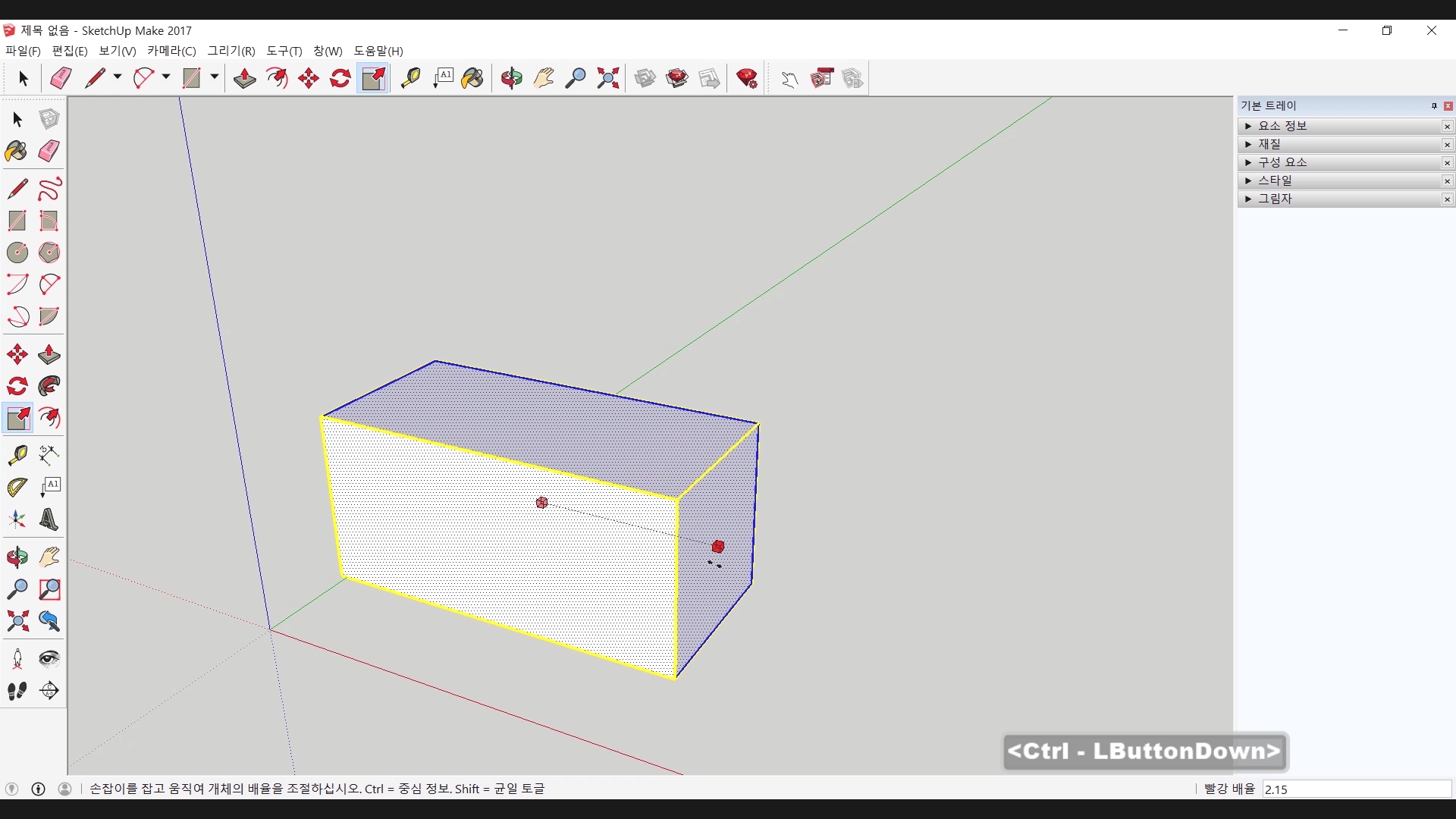The image size is (1456, 819).
Task: Select the Eraser tool in left toolbar
Action: pos(49,151)
